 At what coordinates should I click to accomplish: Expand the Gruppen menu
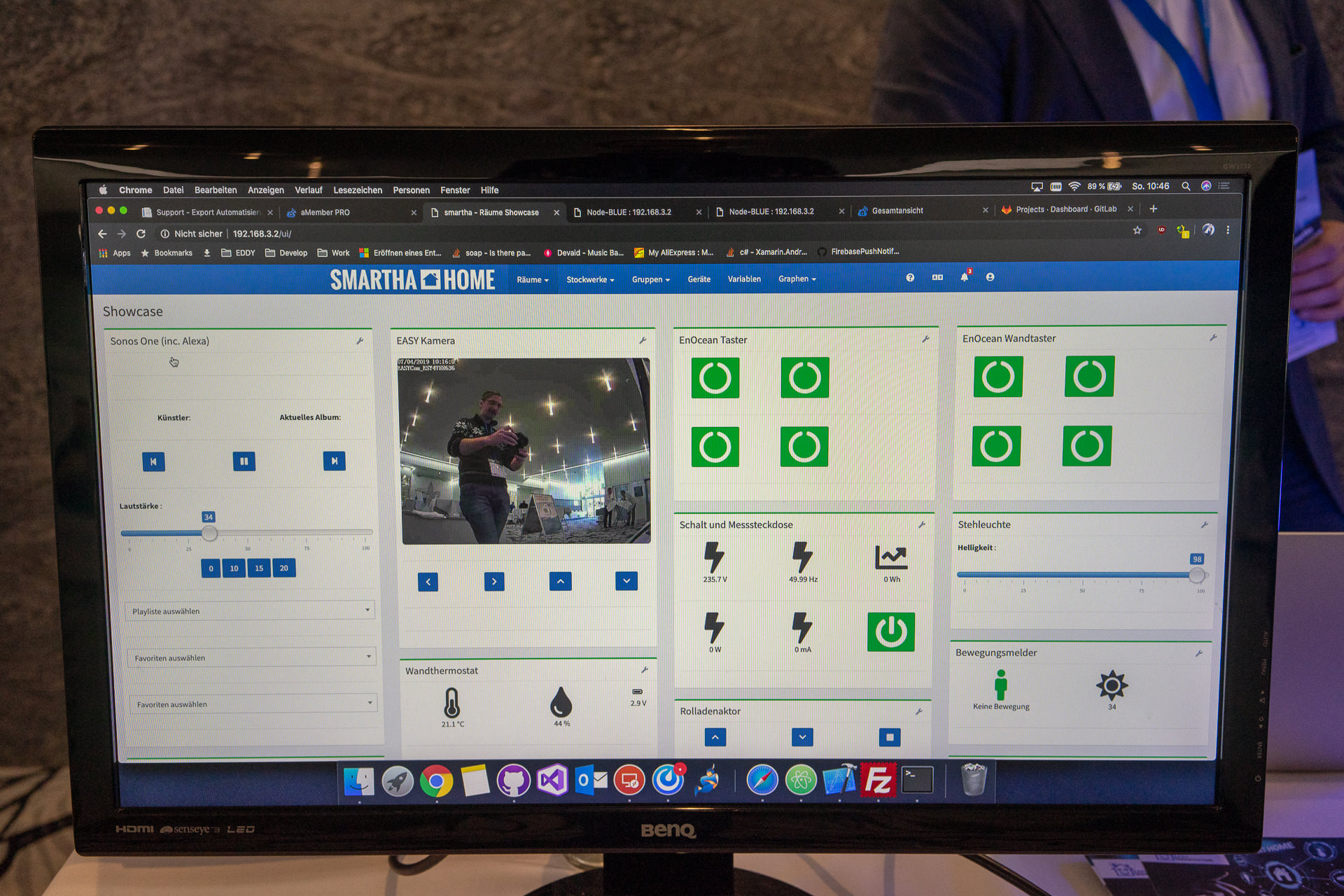[x=651, y=279]
